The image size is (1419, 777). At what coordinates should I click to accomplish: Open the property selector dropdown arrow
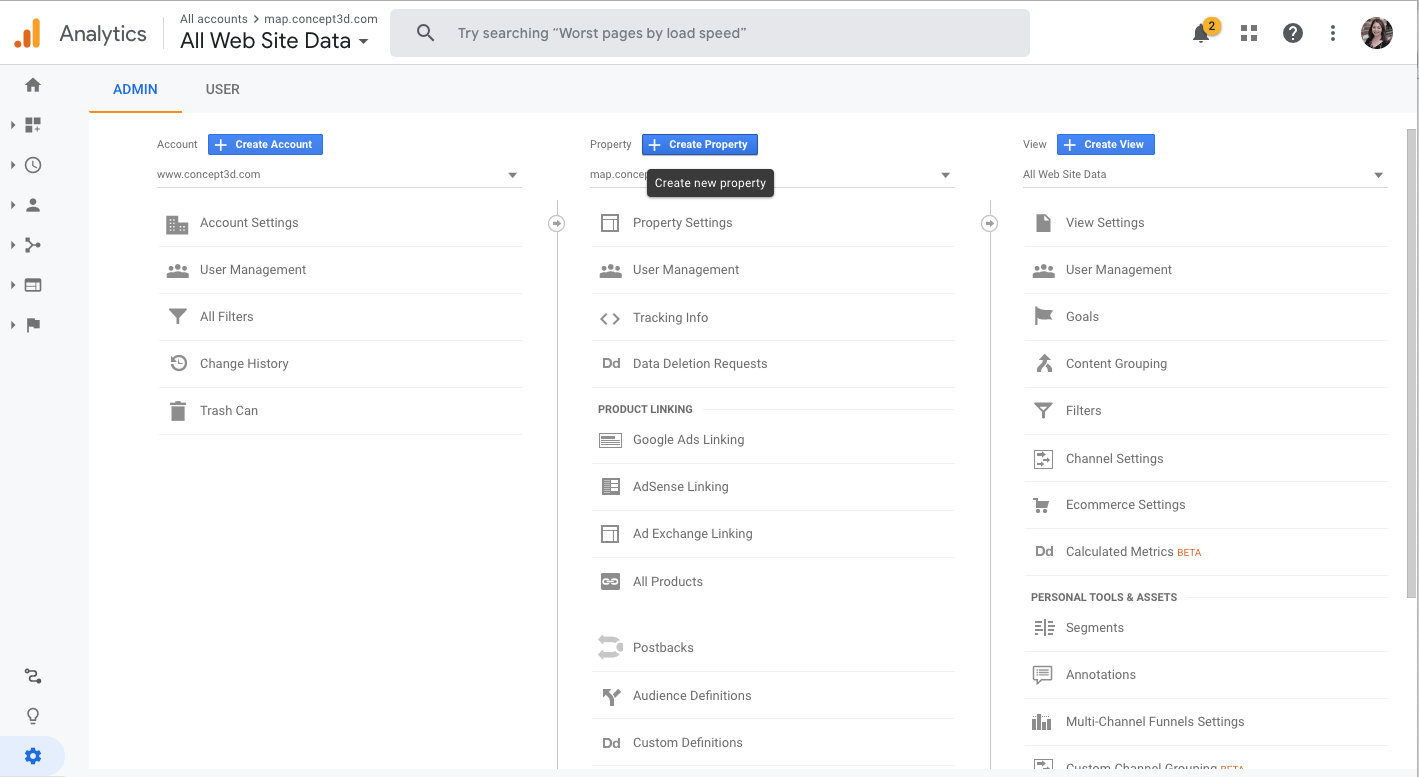click(x=945, y=176)
